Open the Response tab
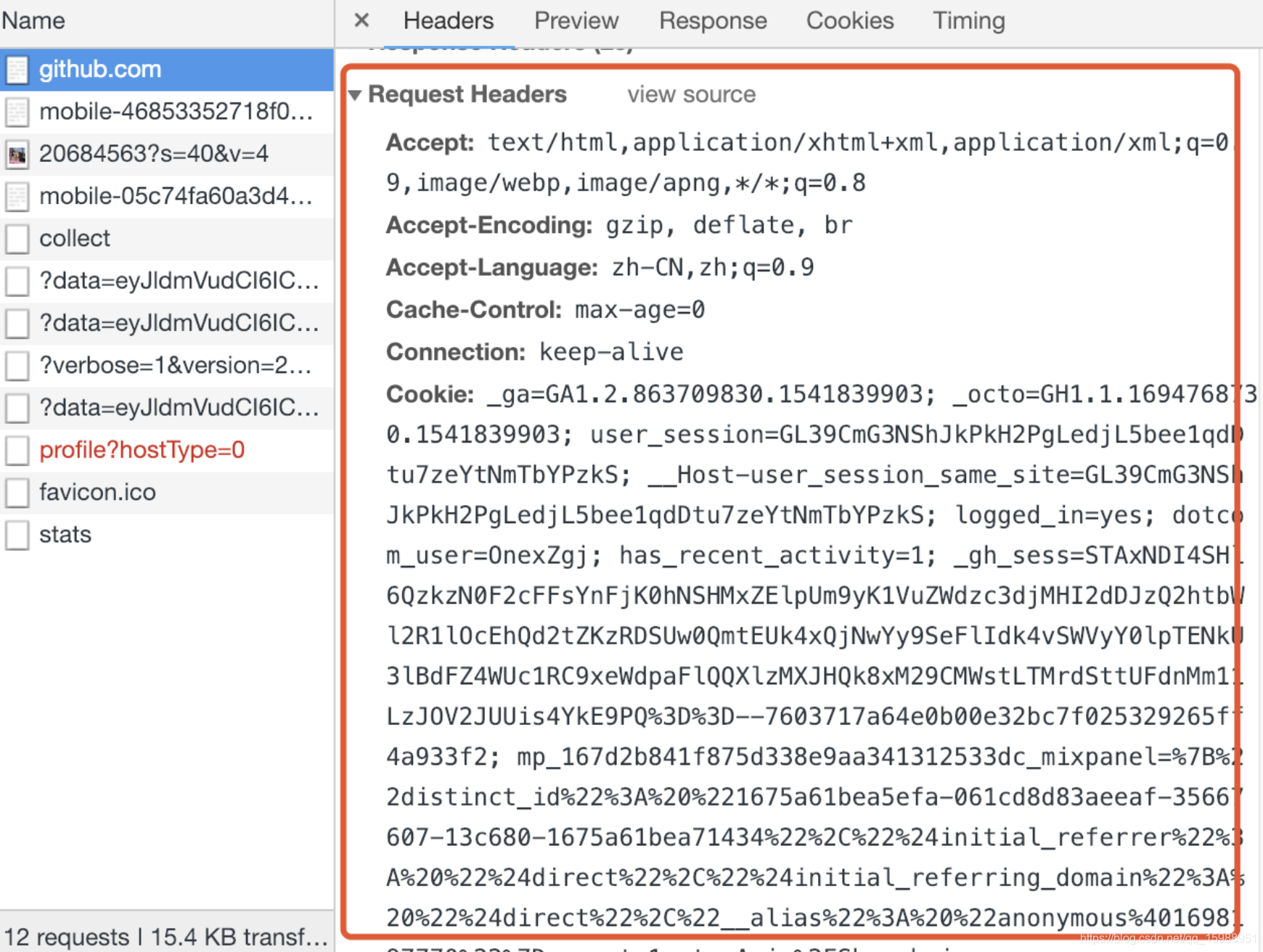This screenshot has height=952, width=1263. pos(713,20)
